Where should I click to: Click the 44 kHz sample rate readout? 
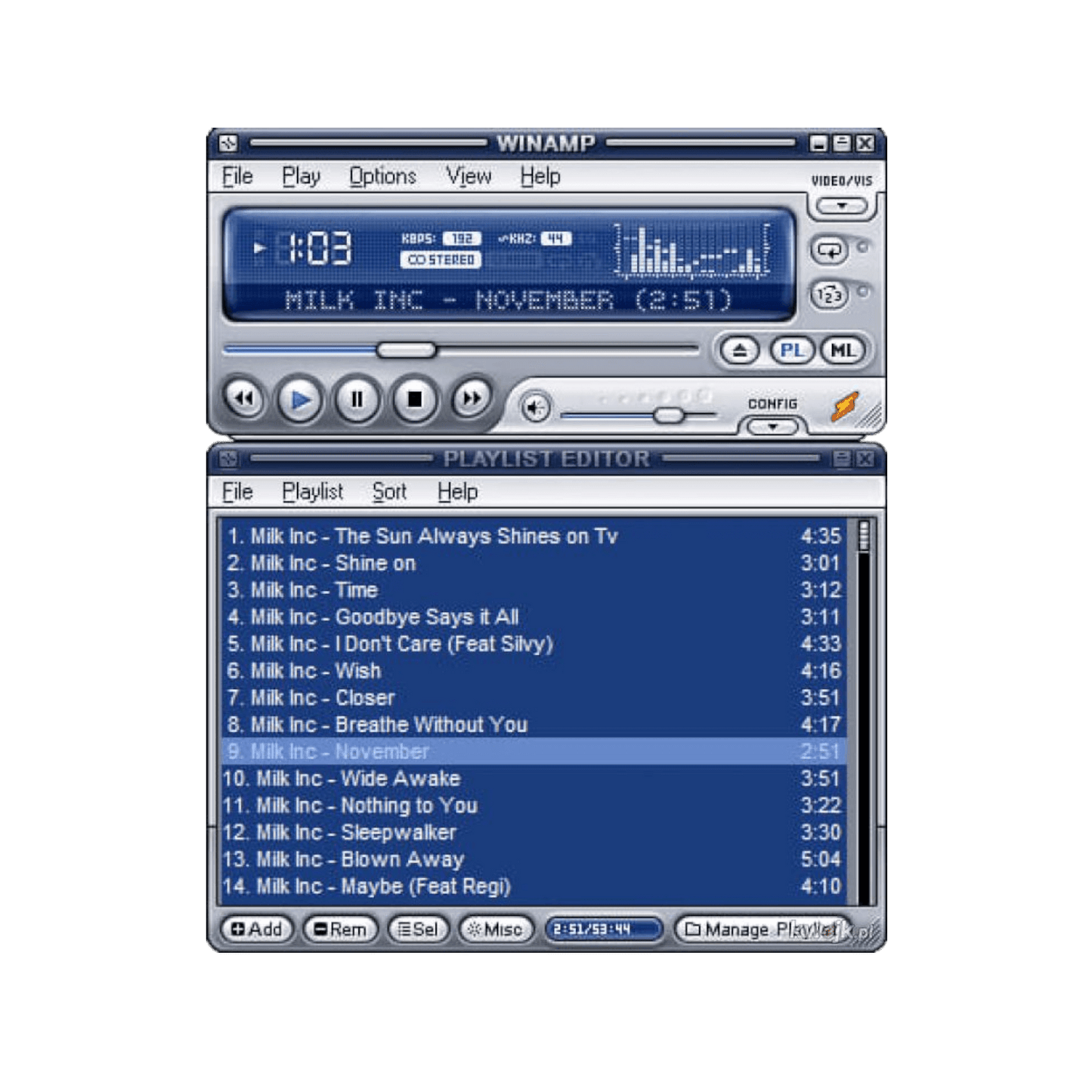555,239
